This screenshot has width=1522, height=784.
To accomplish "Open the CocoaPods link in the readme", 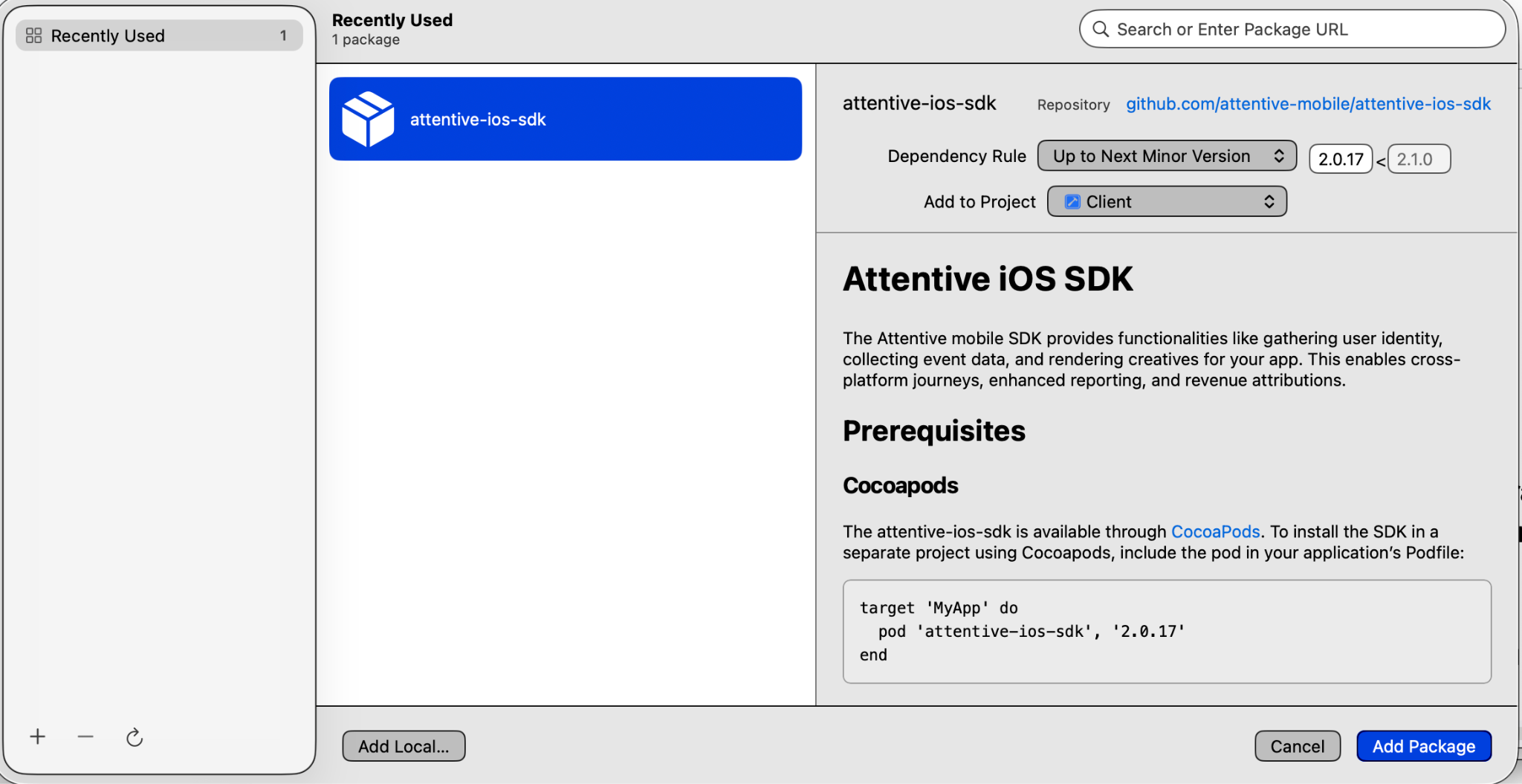I will [x=1215, y=531].
